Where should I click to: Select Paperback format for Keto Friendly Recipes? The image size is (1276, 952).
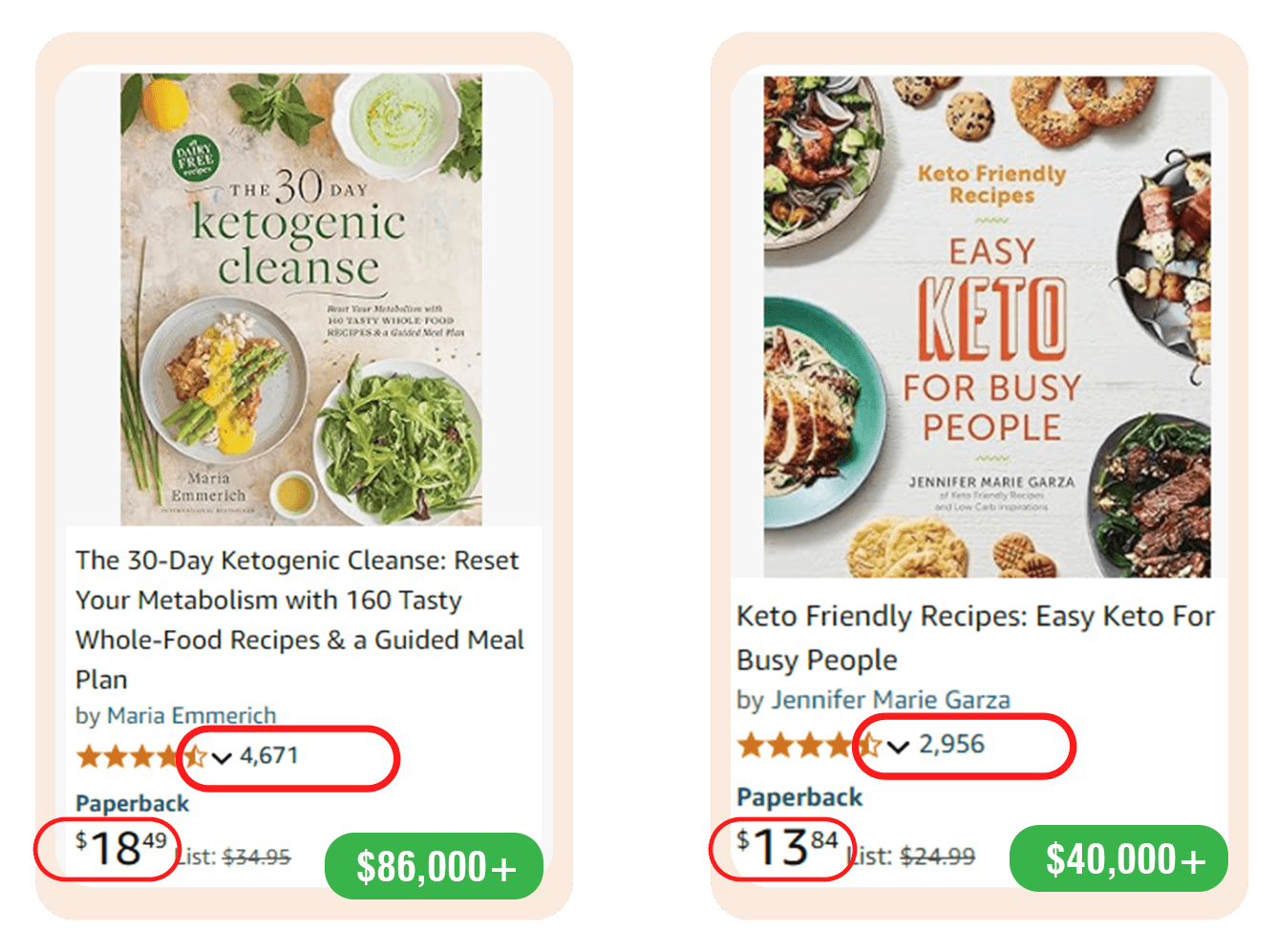pyautogui.click(x=799, y=797)
